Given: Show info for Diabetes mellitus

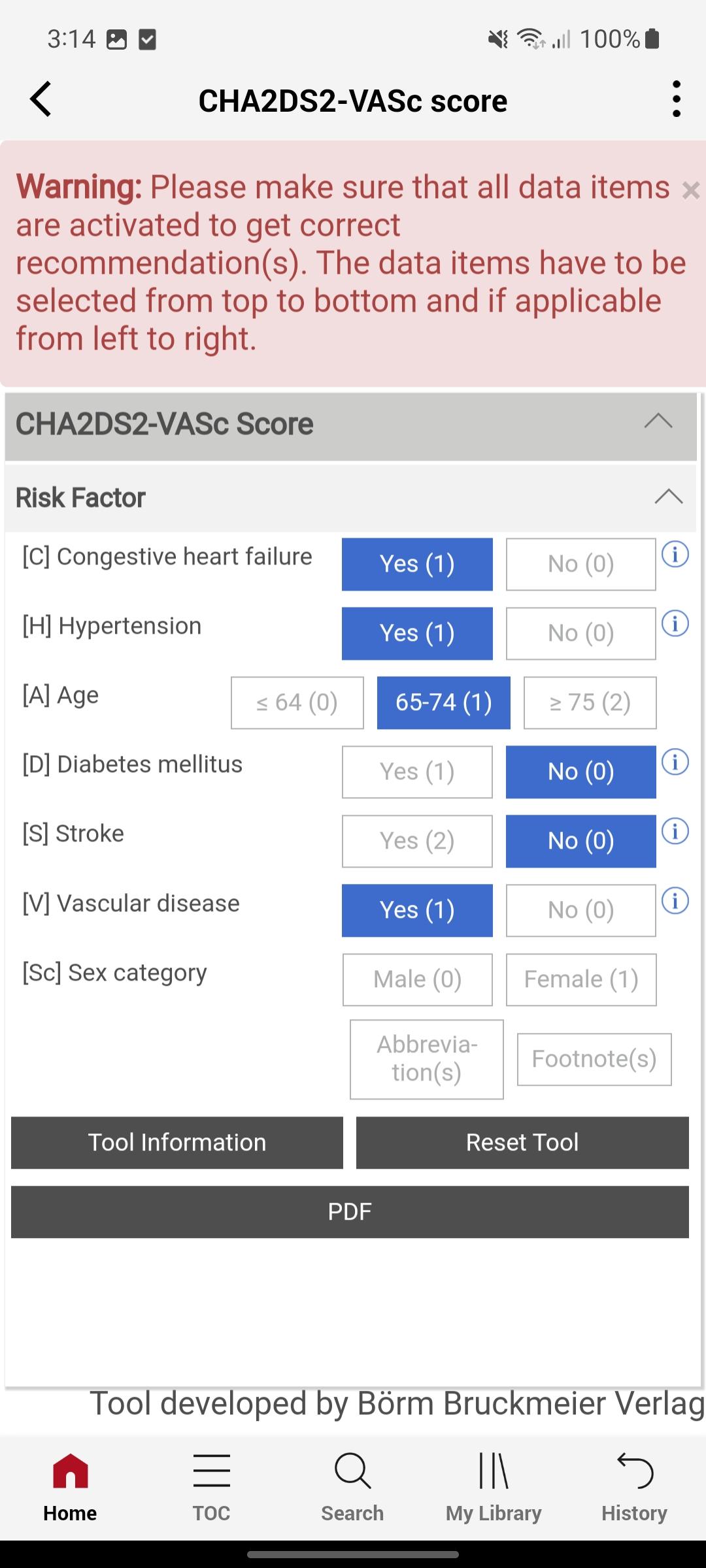Looking at the screenshot, I should point(675,762).
